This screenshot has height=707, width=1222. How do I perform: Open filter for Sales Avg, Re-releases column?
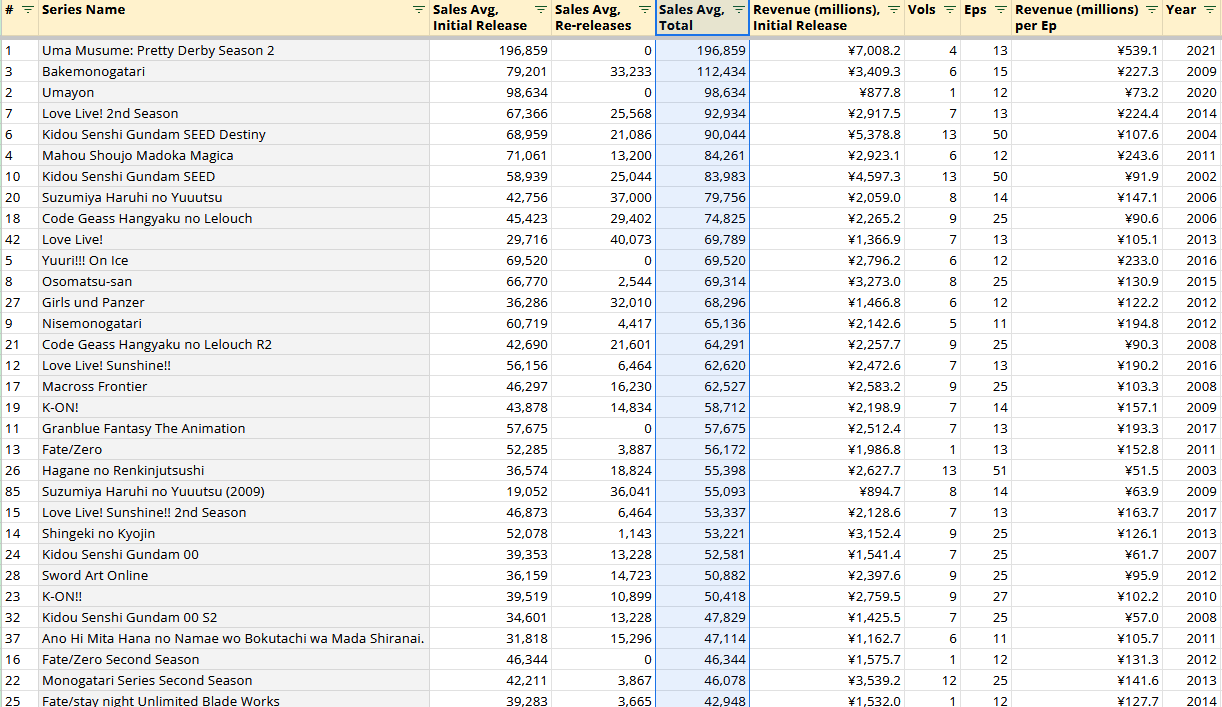pyautogui.click(x=643, y=10)
